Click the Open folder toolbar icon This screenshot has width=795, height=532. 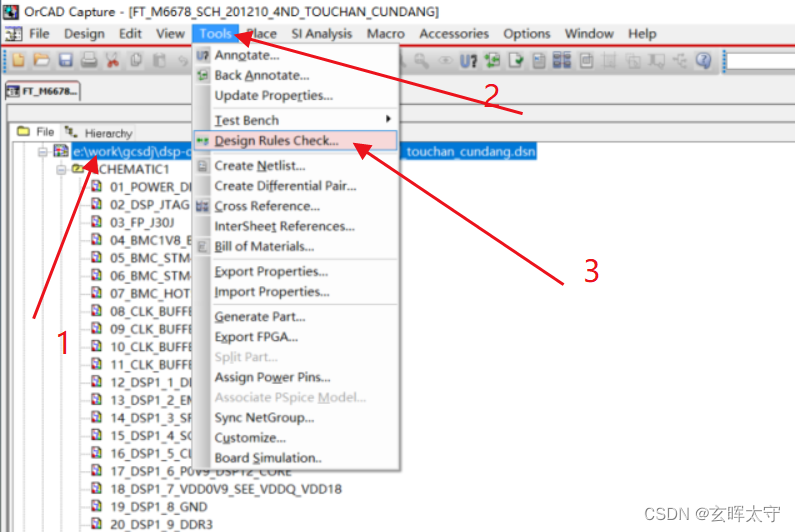coord(41,61)
